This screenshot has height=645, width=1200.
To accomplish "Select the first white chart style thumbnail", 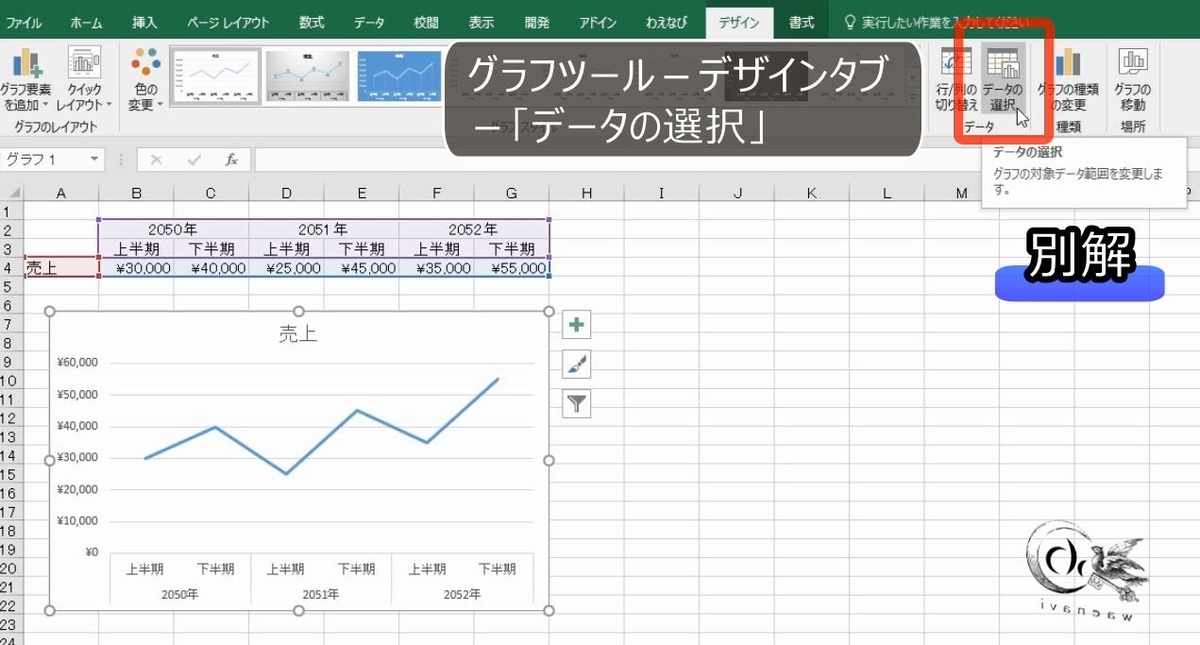I will [215, 77].
